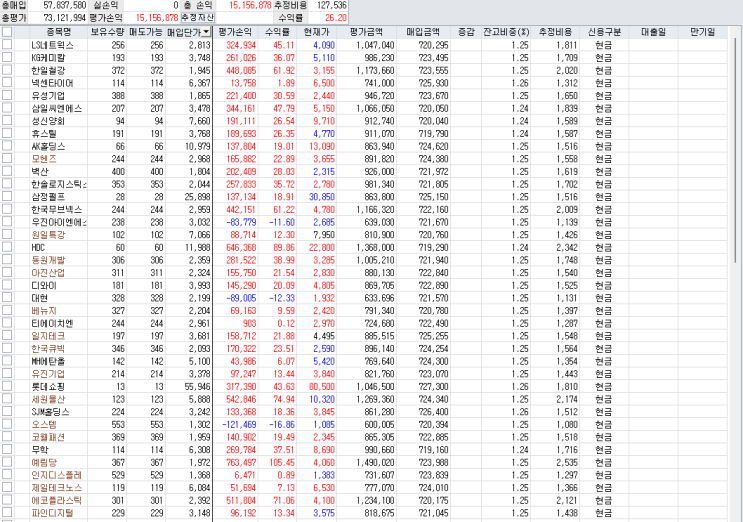
Task: Click the 증감 column header
Action: [x=466, y=32]
